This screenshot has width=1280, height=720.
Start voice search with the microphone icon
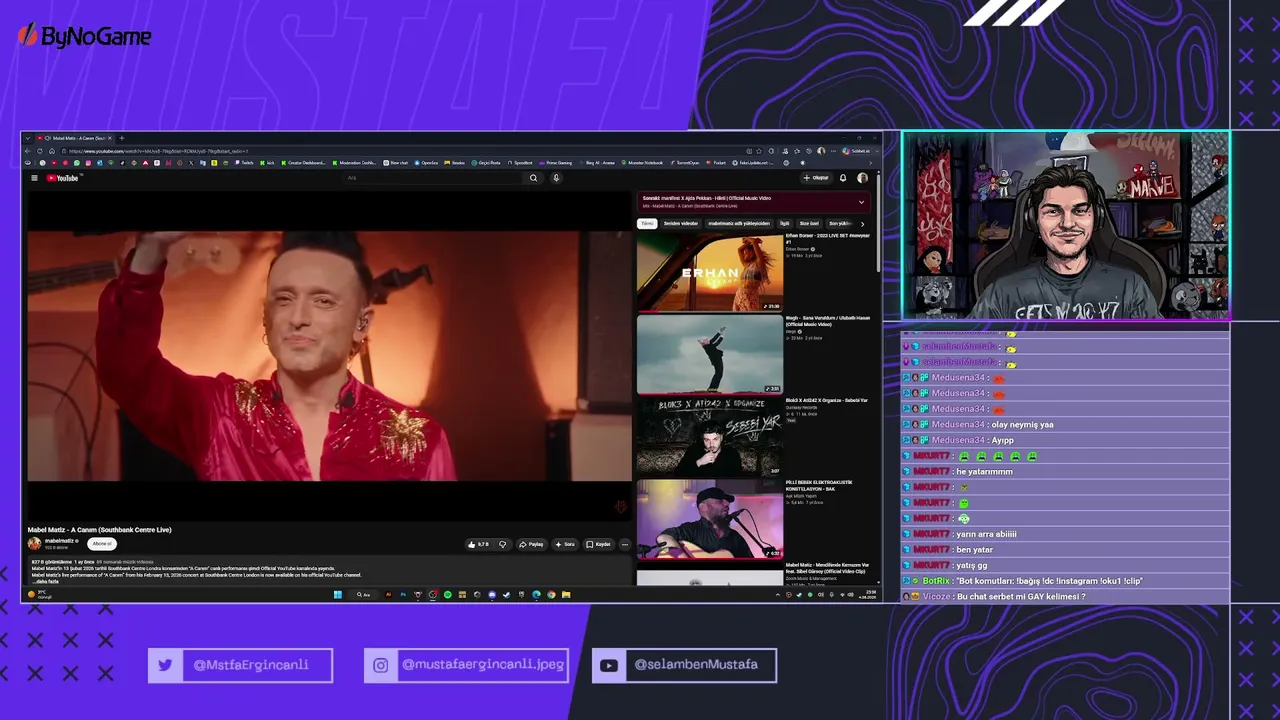[556, 178]
